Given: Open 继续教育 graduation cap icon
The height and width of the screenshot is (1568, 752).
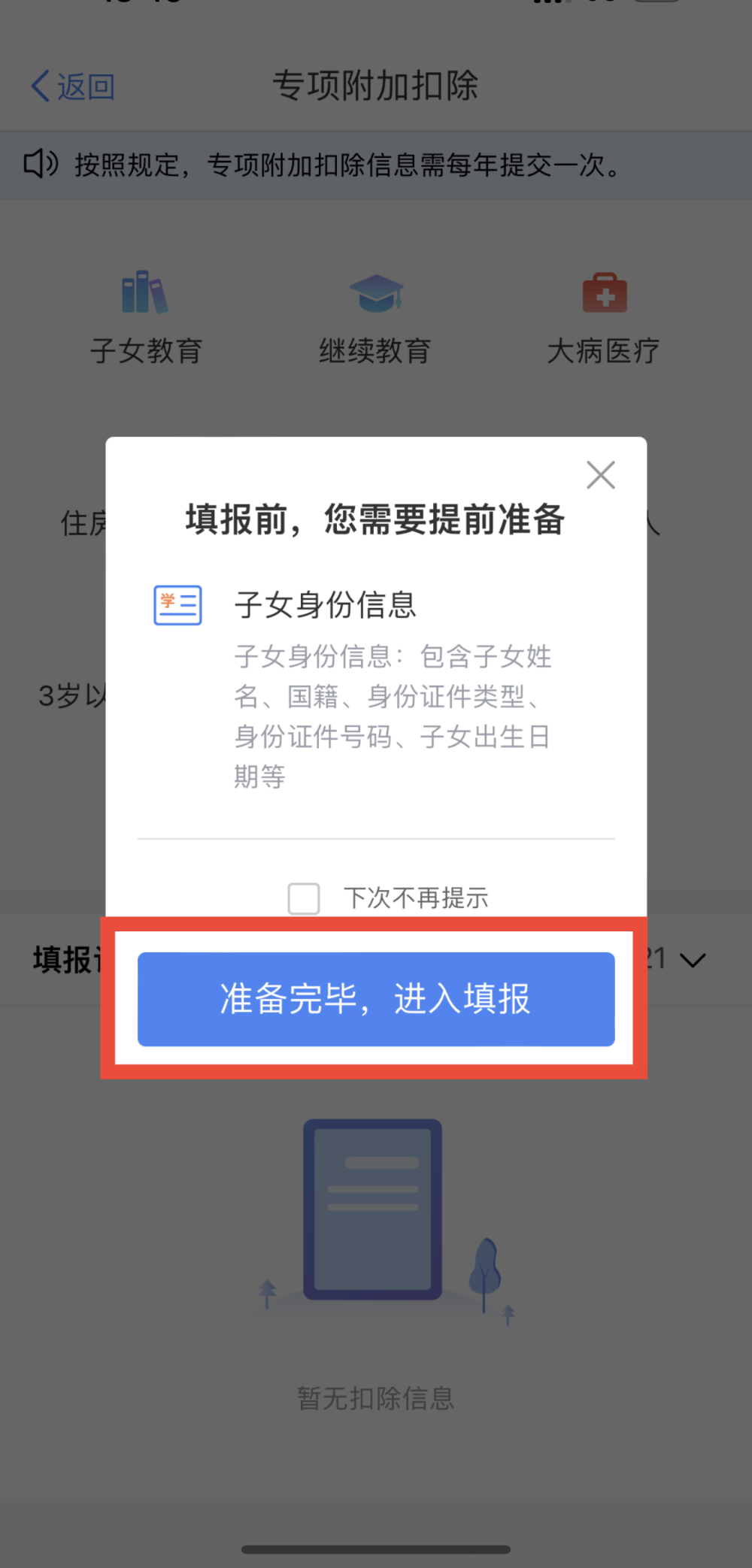Looking at the screenshot, I should [x=376, y=292].
